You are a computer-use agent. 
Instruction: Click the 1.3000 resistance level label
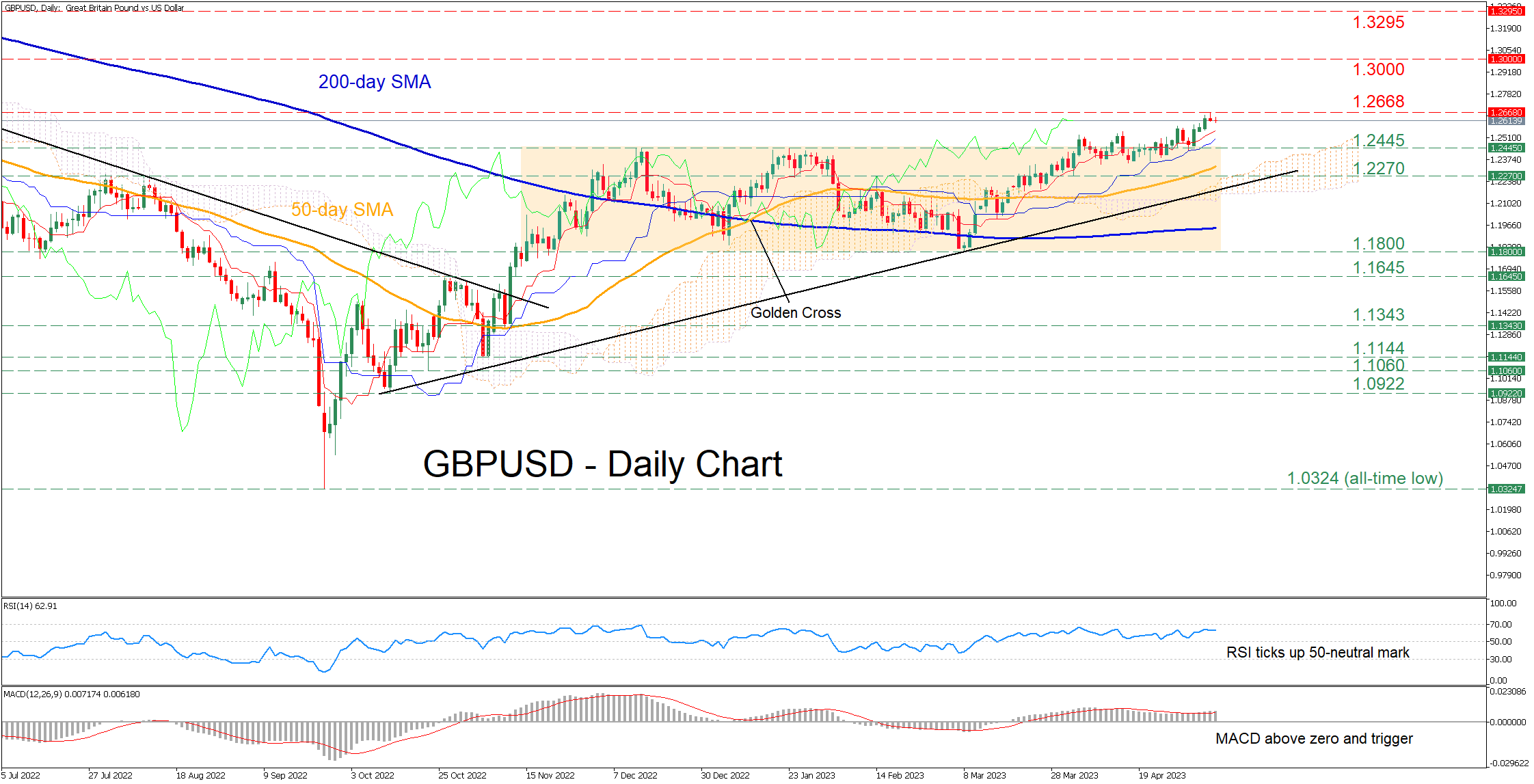1378,70
